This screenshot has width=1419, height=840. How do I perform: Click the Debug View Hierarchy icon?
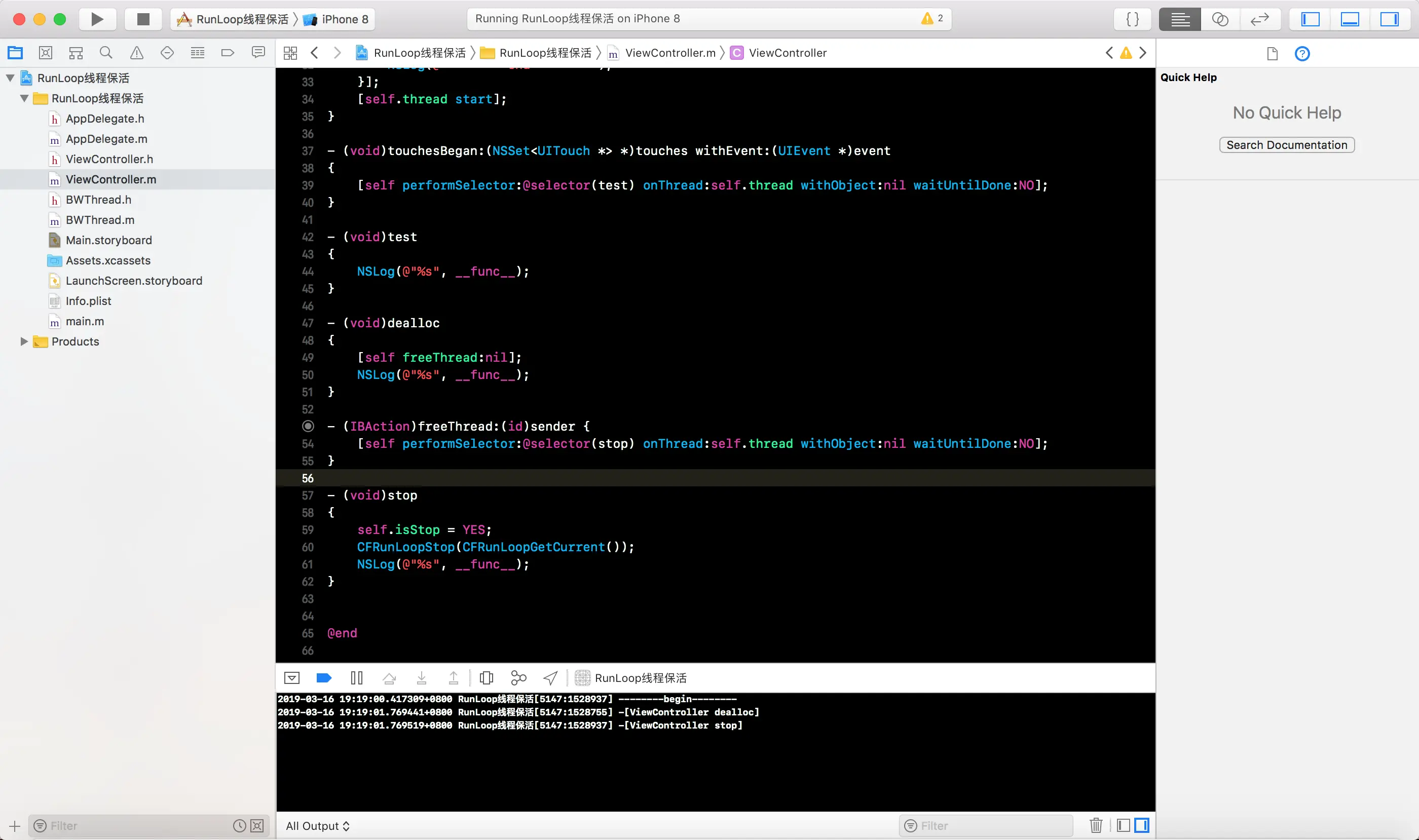[x=486, y=677]
